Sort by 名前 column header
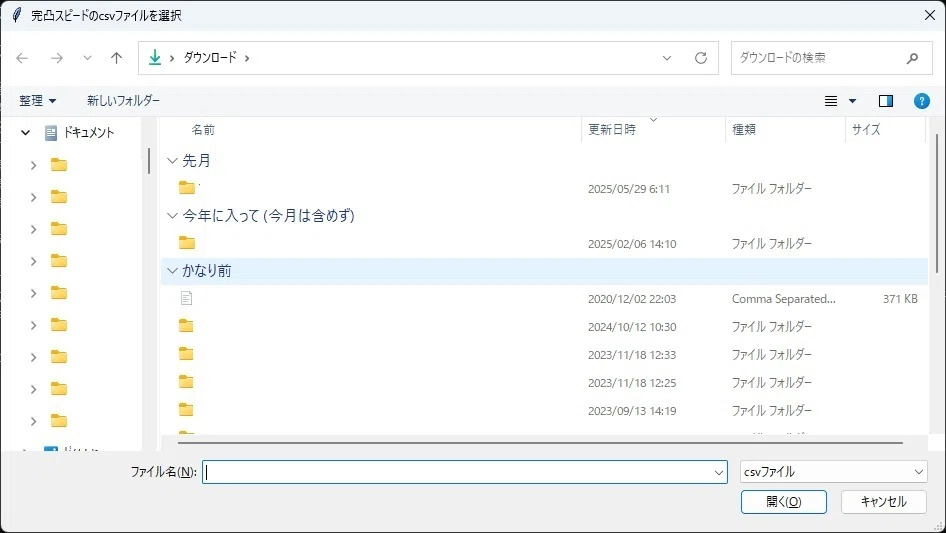Screen dimensions: 946x533 (x=203, y=130)
